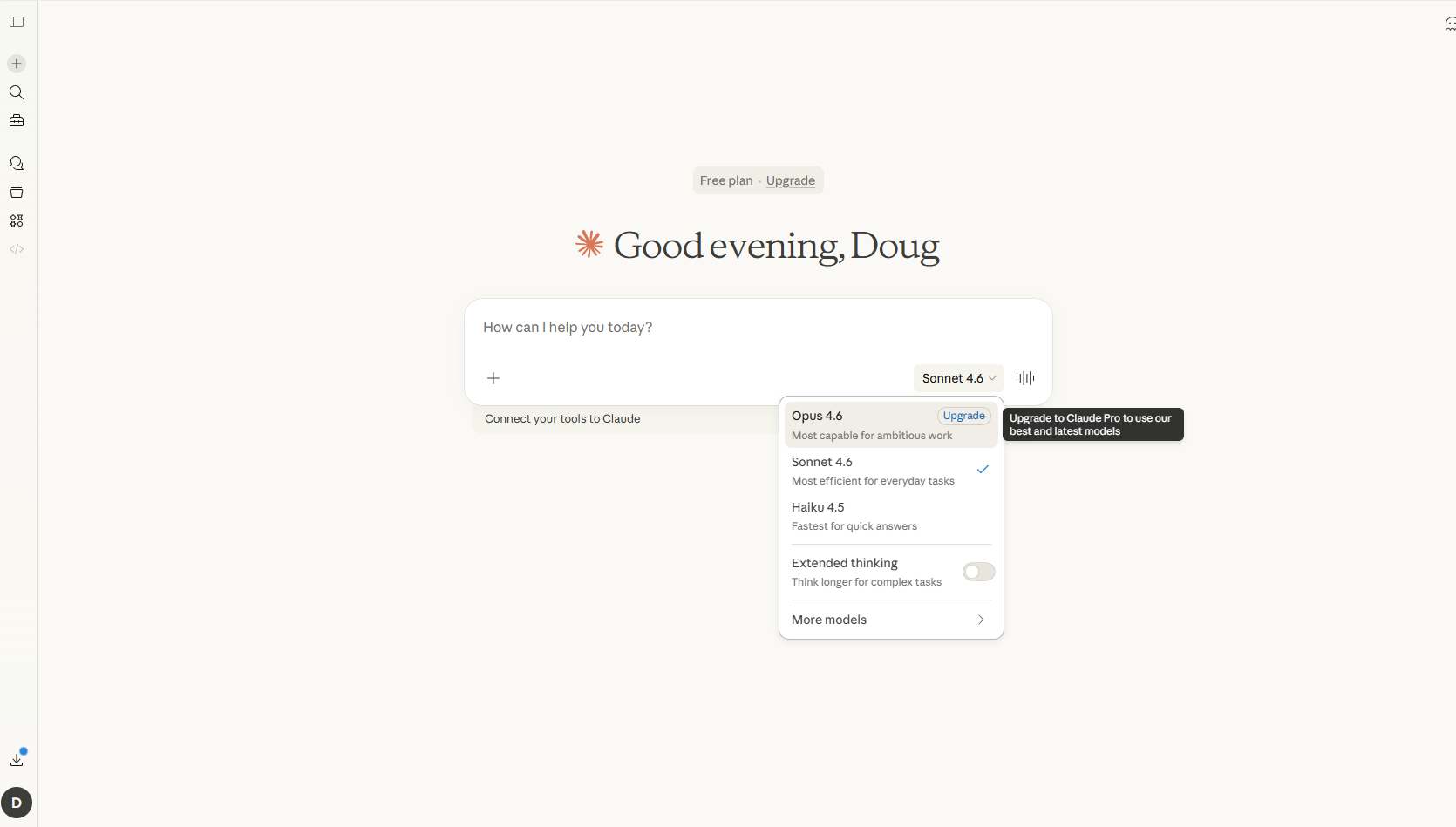Open the code brackets icon
The height and width of the screenshot is (827, 1456).
click(x=17, y=249)
